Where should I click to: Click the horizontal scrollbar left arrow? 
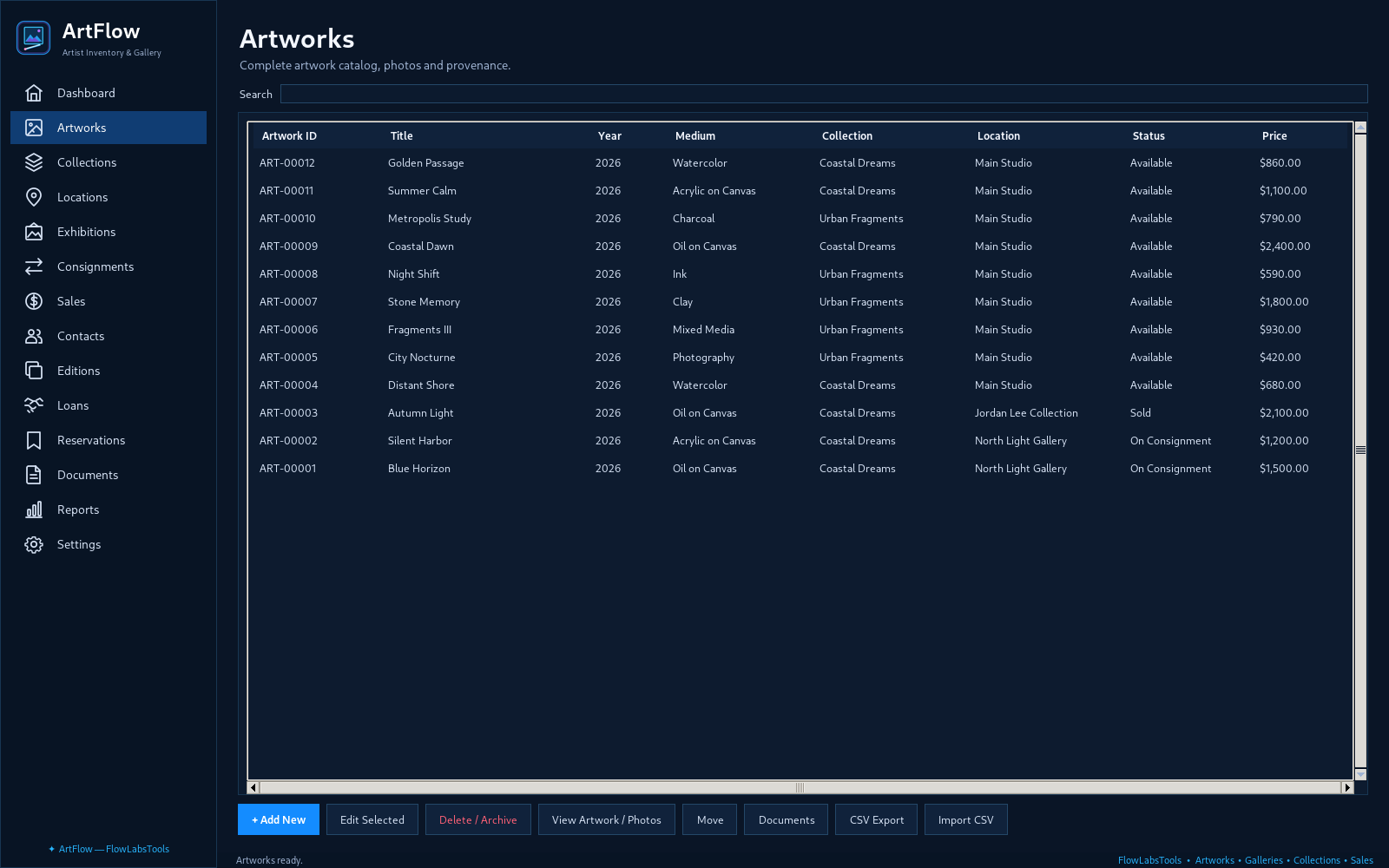[253, 787]
